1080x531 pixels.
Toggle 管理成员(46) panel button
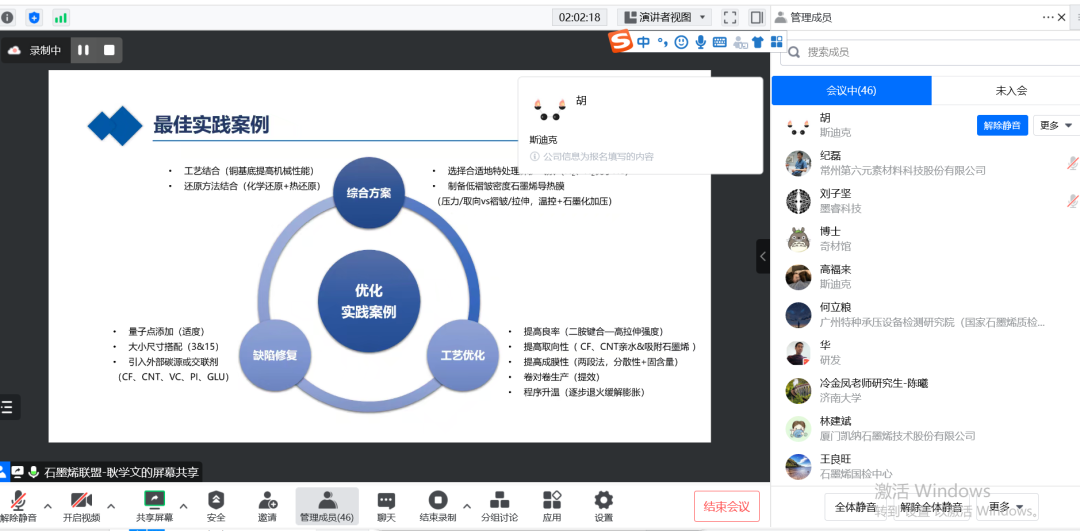tap(327, 507)
